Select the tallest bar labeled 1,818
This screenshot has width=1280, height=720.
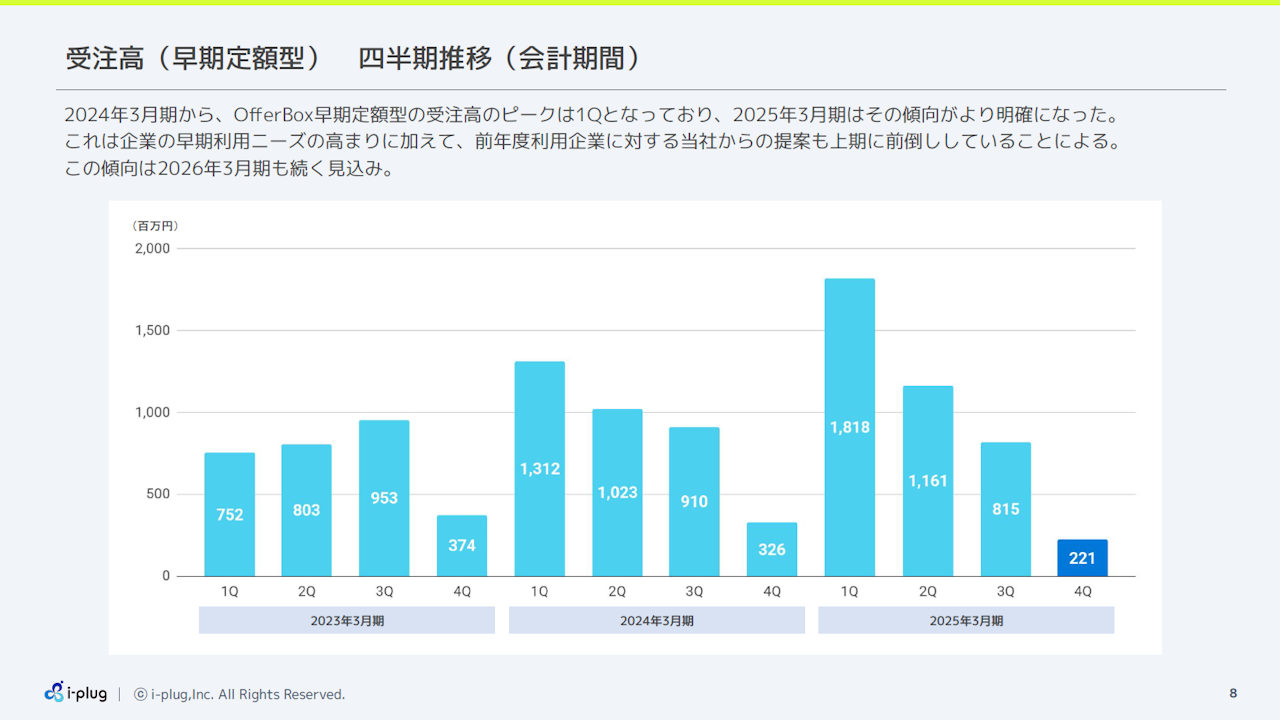pyautogui.click(x=849, y=427)
